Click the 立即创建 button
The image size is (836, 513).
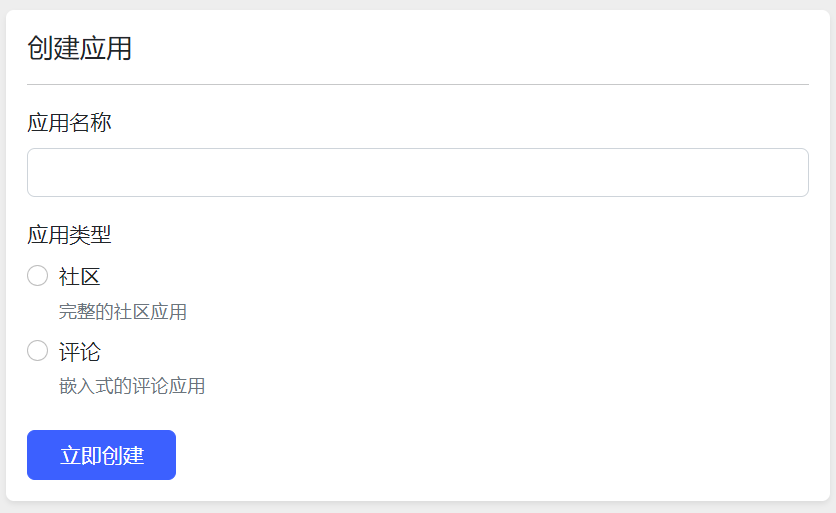point(101,455)
